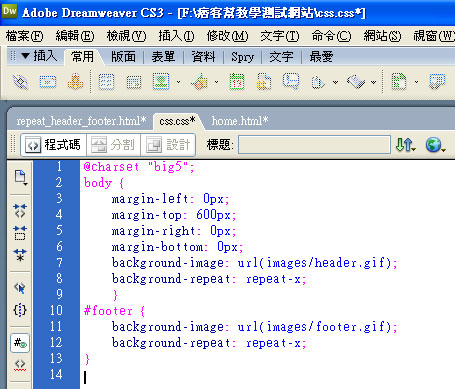Click the Table insert icon
Viewport: 455px width, 389px height.
coord(107,82)
